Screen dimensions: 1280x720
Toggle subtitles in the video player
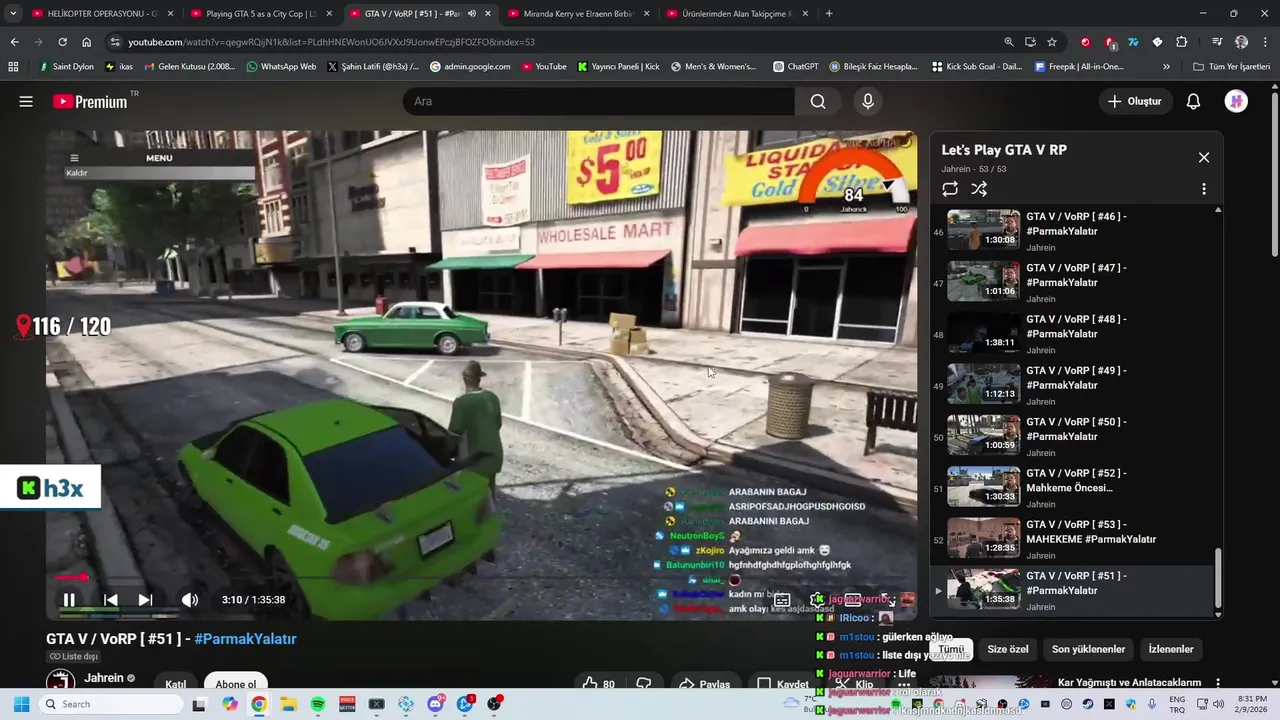782,600
